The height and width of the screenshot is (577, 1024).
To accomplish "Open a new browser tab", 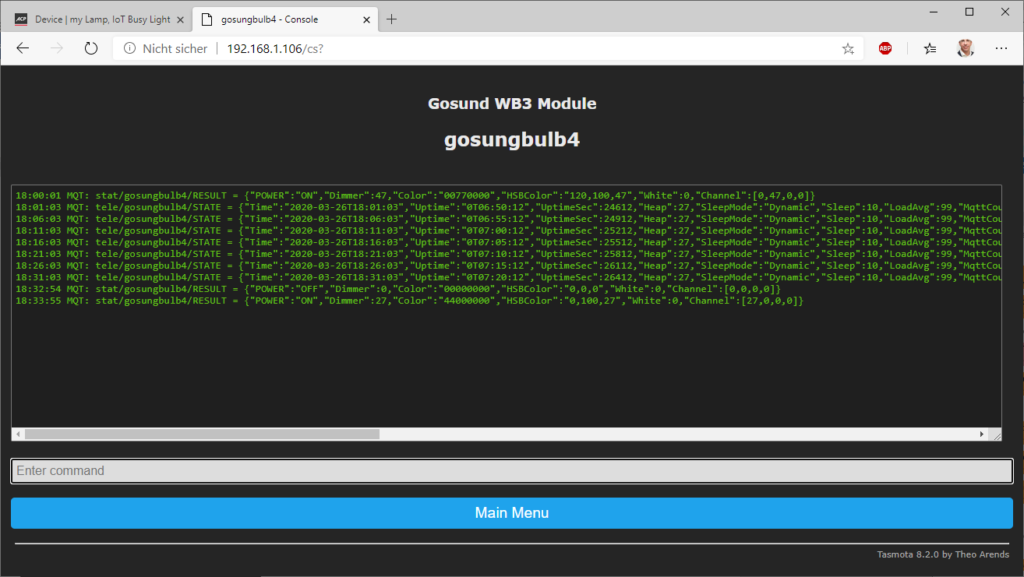I will point(391,20).
